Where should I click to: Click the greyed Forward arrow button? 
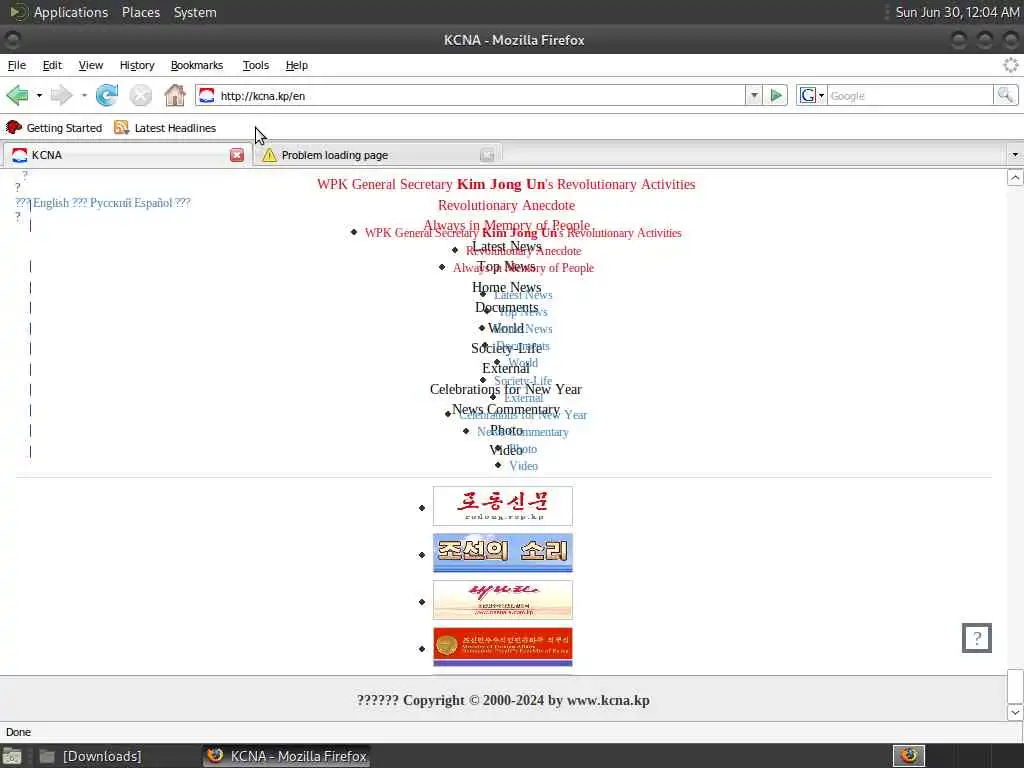pos(61,95)
